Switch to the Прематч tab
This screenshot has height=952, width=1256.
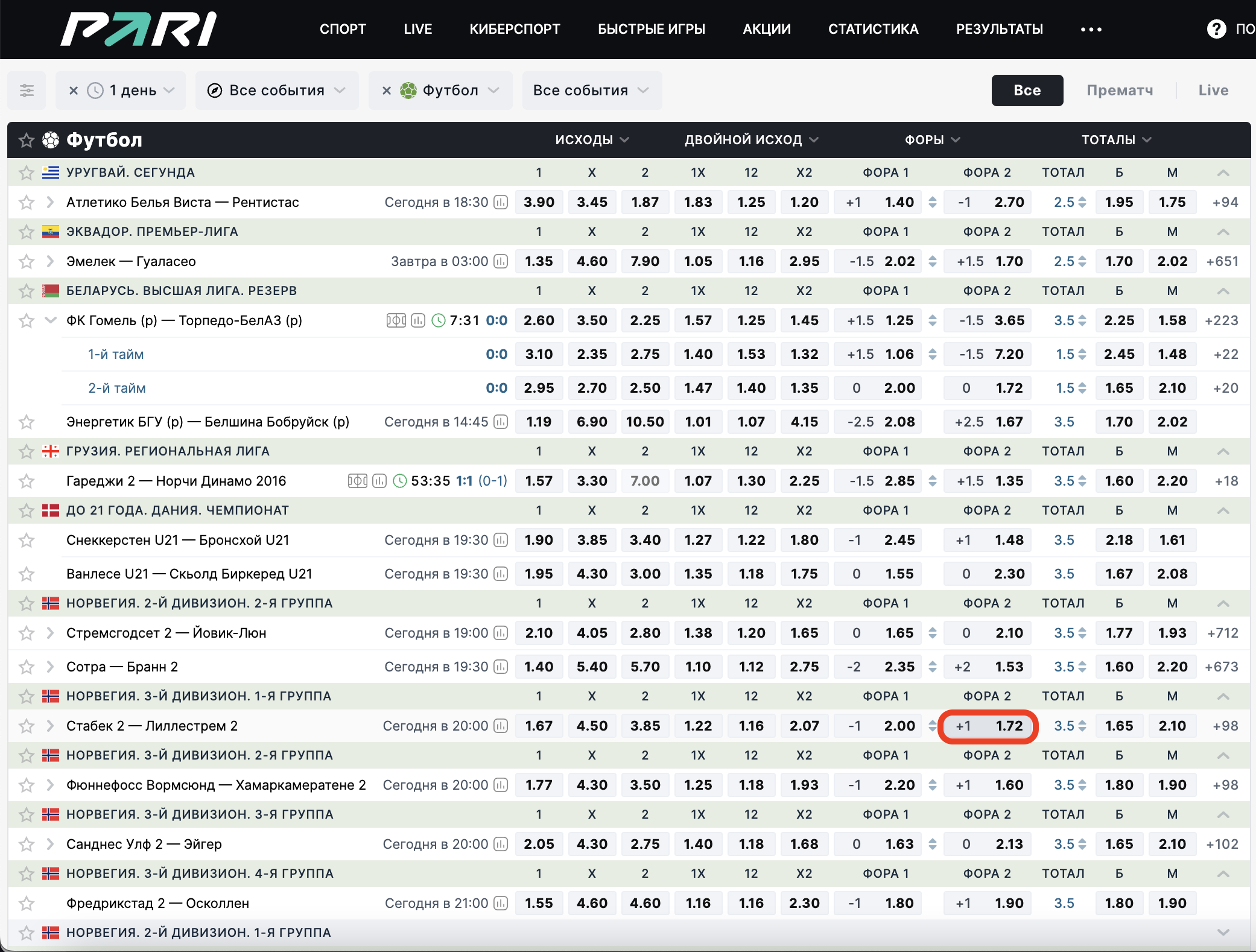pyautogui.click(x=1119, y=90)
